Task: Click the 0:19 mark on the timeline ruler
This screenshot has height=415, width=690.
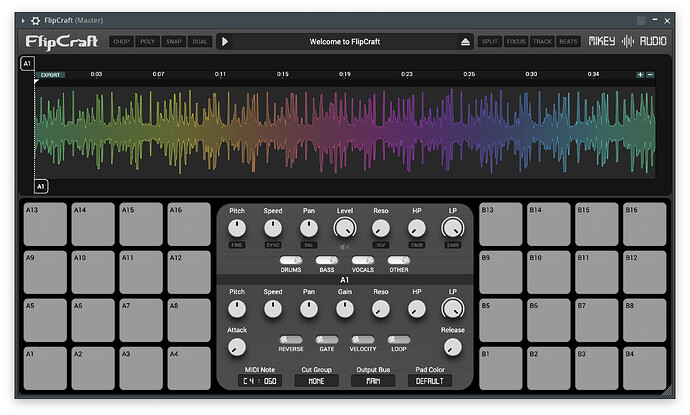Action: (345, 74)
